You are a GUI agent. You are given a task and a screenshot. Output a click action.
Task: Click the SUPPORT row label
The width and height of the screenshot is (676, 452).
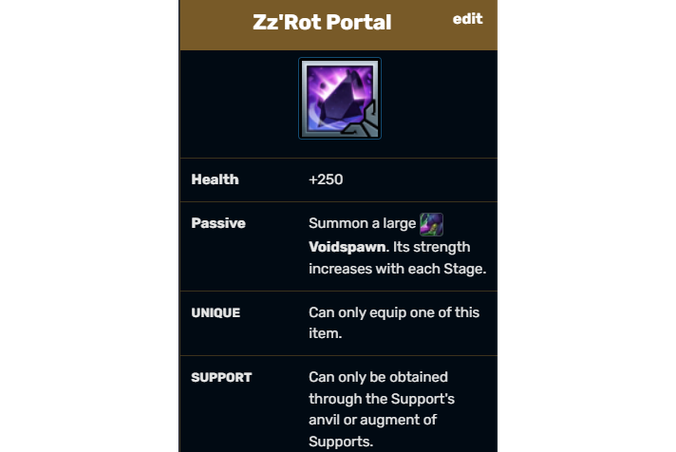(221, 377)
